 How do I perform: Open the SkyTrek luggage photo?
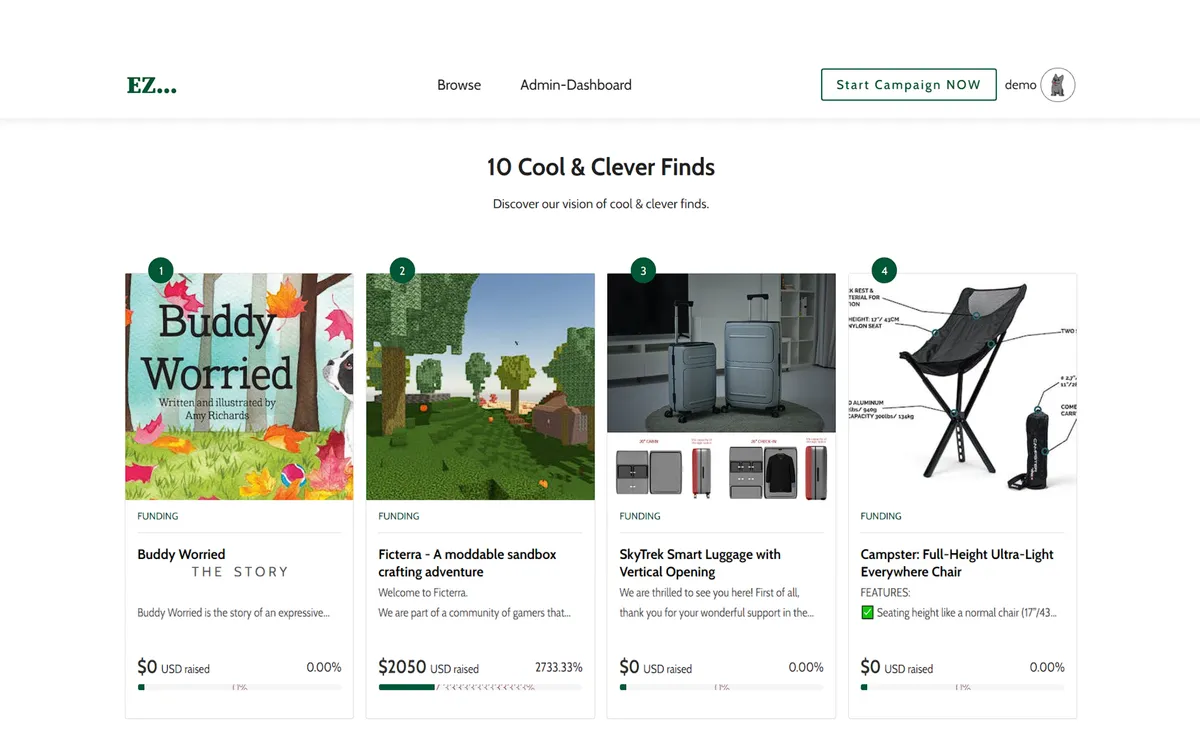click(x=721, y=387)
